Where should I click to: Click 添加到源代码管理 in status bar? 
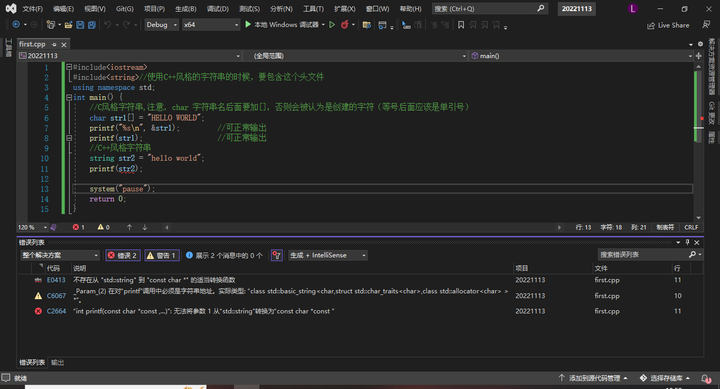click(x=593, y=378)
